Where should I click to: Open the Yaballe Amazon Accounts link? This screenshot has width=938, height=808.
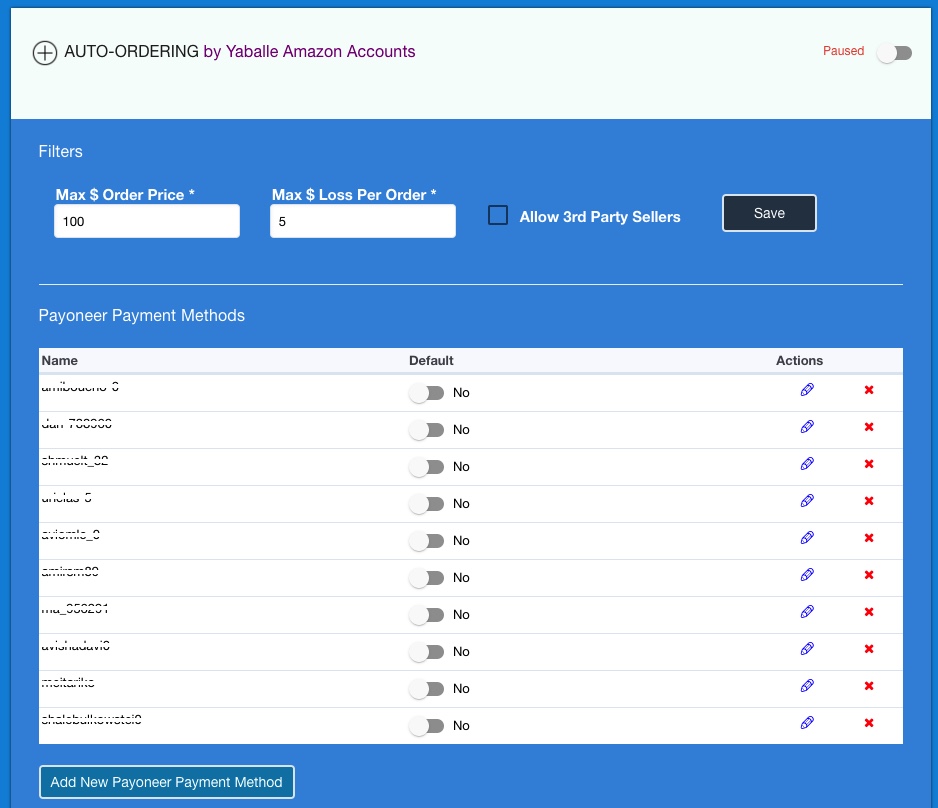pyautogui.click(x=309, y=51)
